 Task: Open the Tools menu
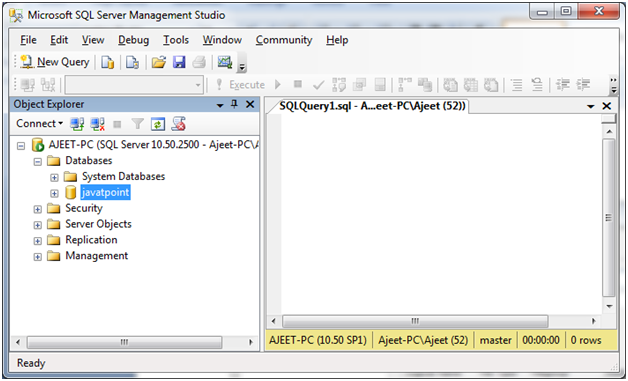point(176,40)
